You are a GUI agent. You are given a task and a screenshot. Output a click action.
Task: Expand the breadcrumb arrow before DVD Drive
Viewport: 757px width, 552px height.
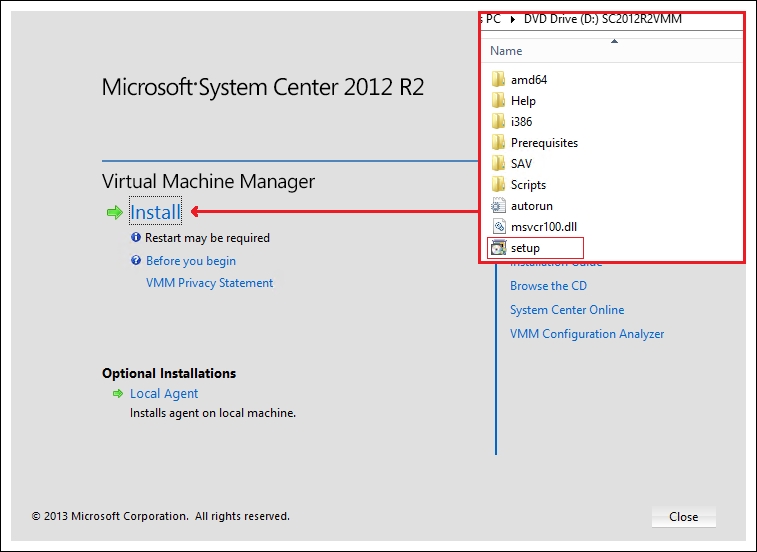tap(513, 19)
